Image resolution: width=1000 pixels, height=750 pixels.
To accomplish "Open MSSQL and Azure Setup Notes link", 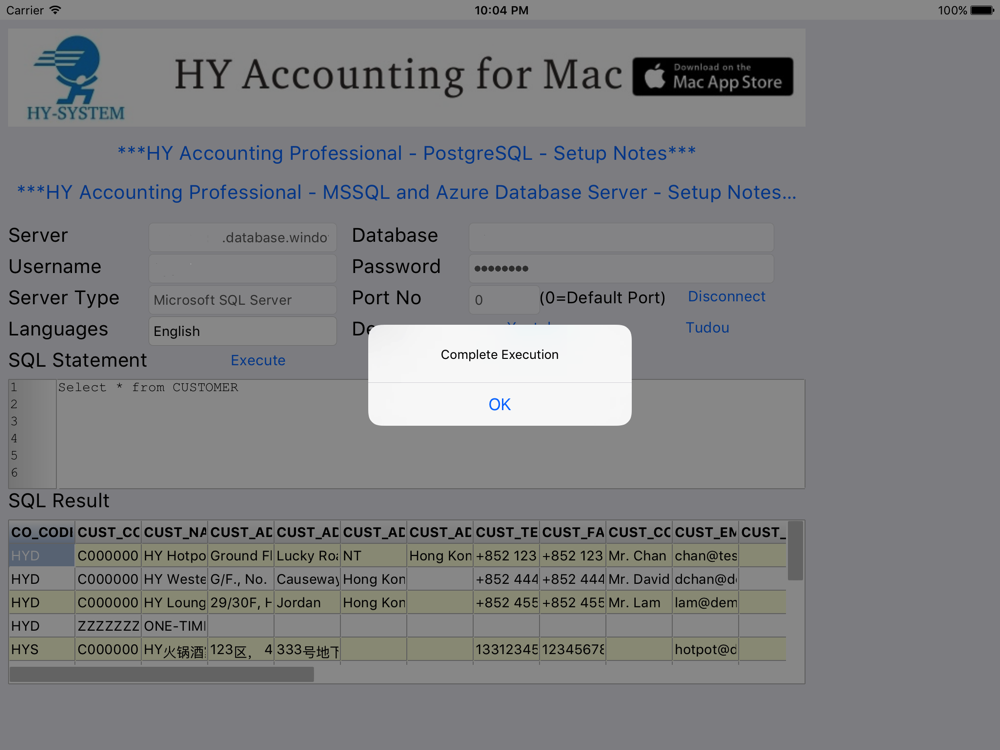I will click(406, 192).
